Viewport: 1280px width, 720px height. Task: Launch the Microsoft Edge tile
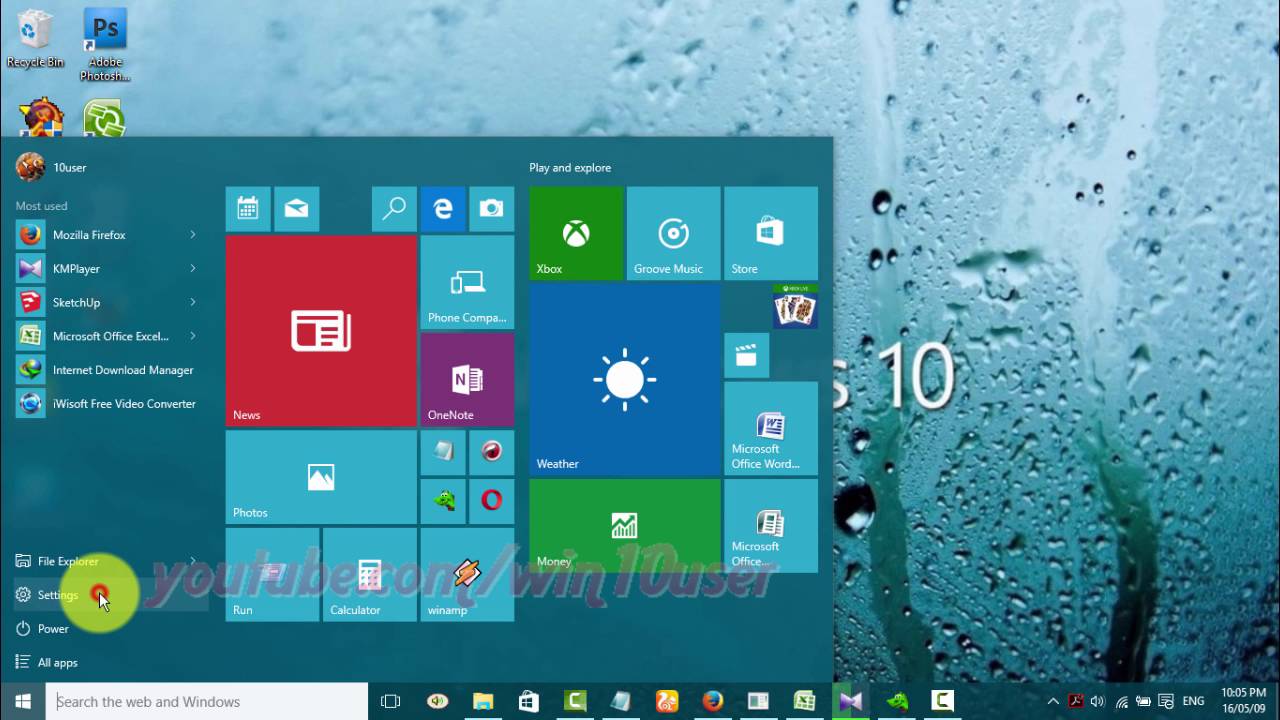(x=443, y=209)
